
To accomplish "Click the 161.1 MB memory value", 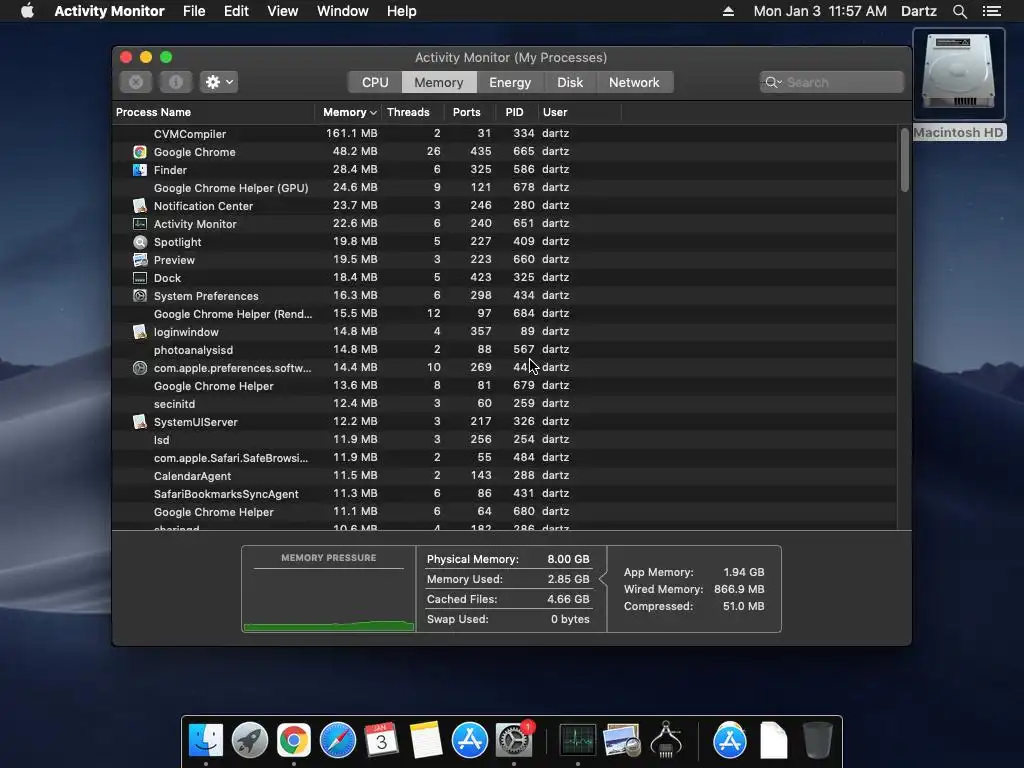I will (351, 133).
